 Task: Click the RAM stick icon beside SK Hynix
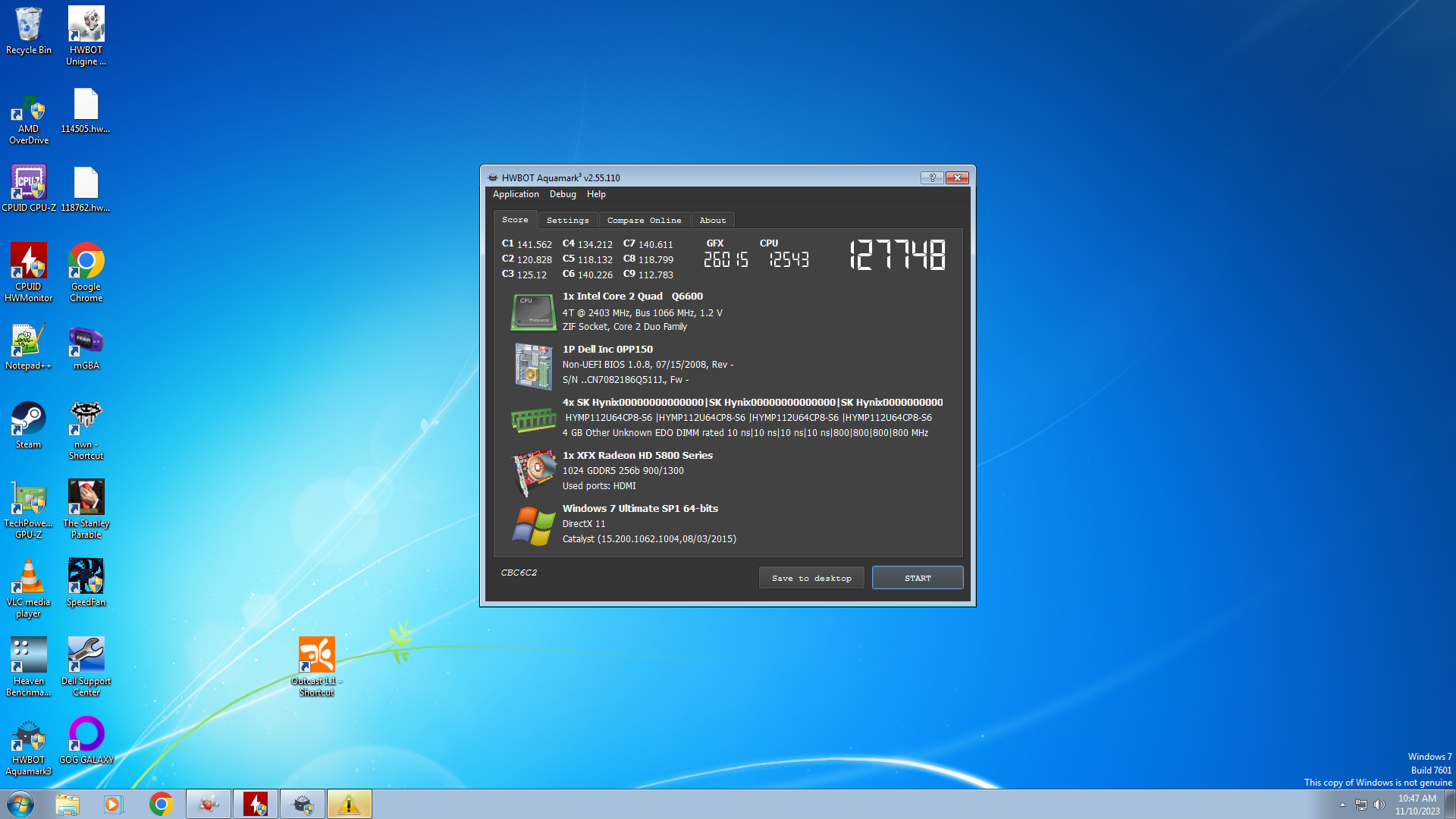click(534, 419)
